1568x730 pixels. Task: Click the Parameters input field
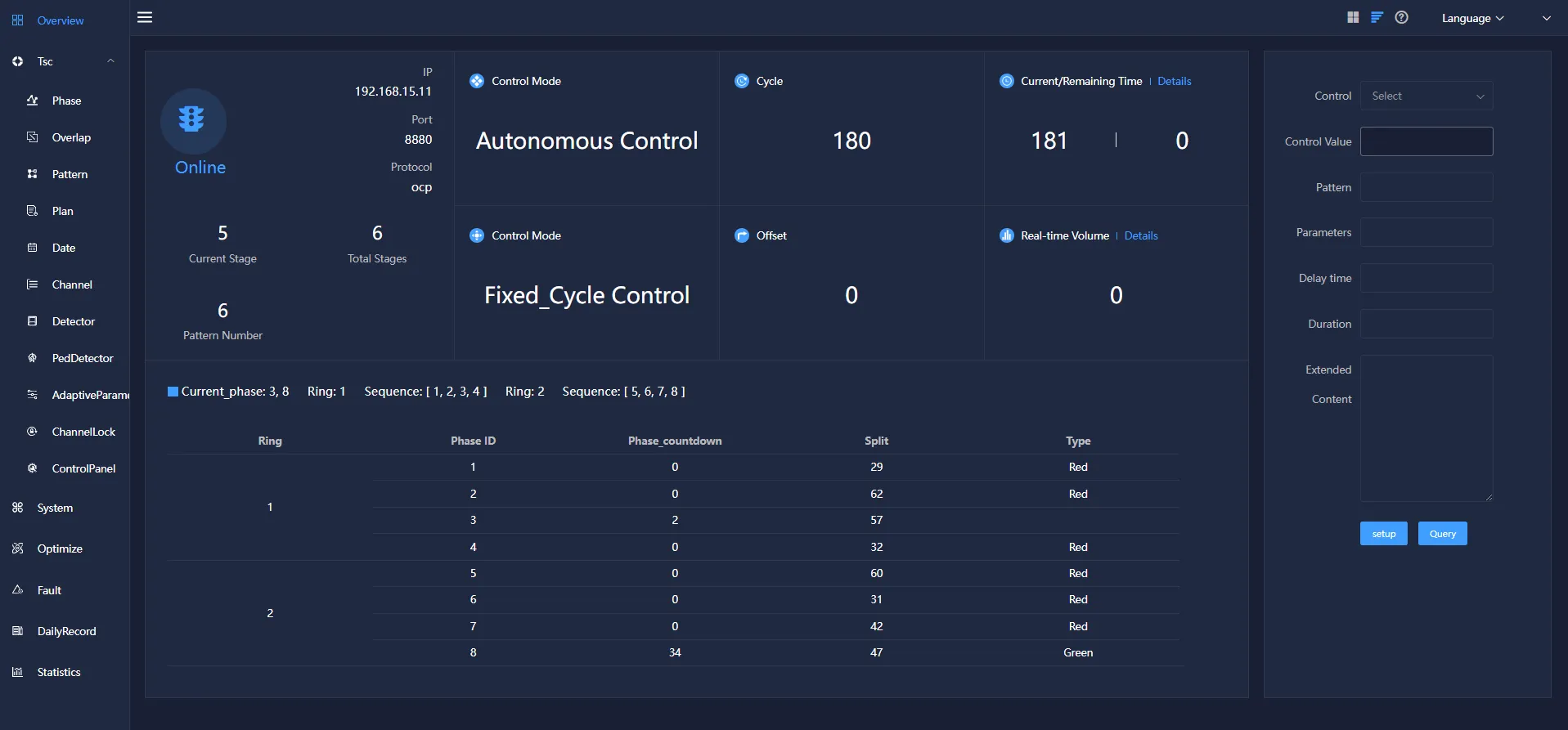[1426, 232]
